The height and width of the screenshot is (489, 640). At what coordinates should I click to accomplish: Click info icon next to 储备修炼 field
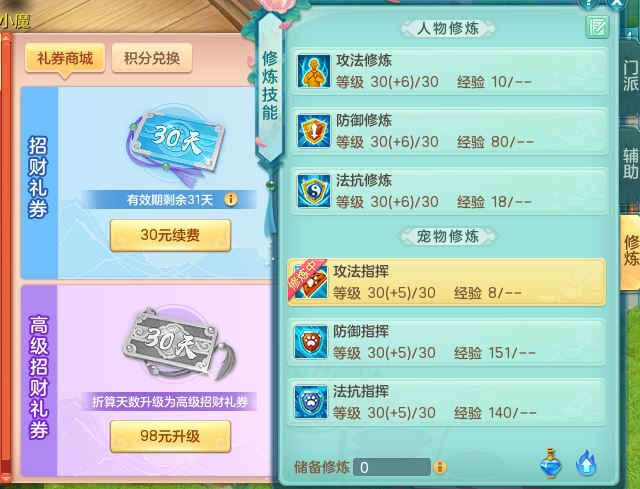point(440,467)
